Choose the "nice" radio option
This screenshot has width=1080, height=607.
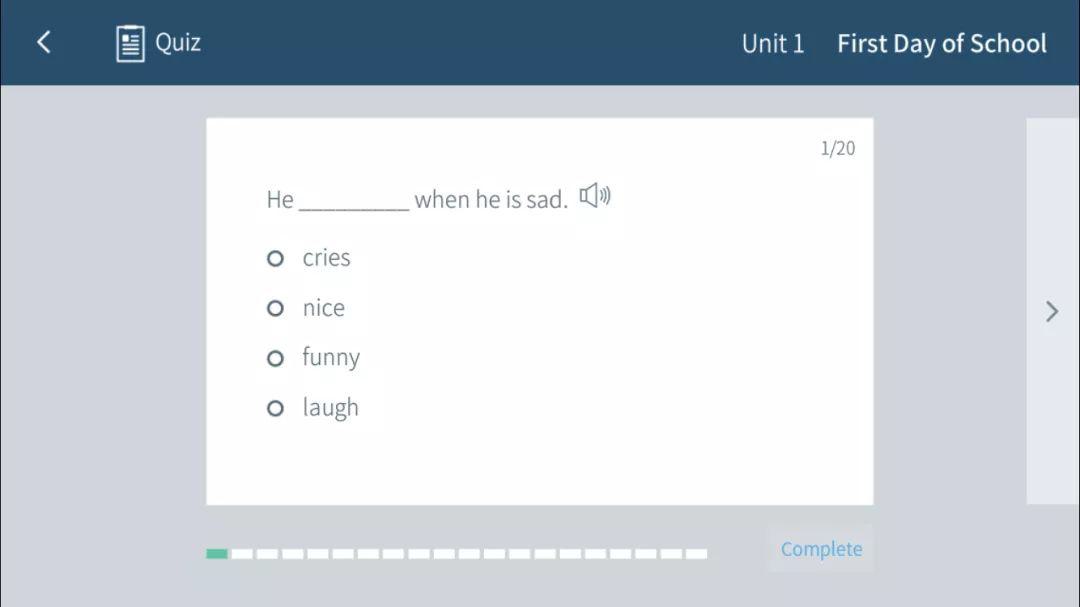click(276, 308)
